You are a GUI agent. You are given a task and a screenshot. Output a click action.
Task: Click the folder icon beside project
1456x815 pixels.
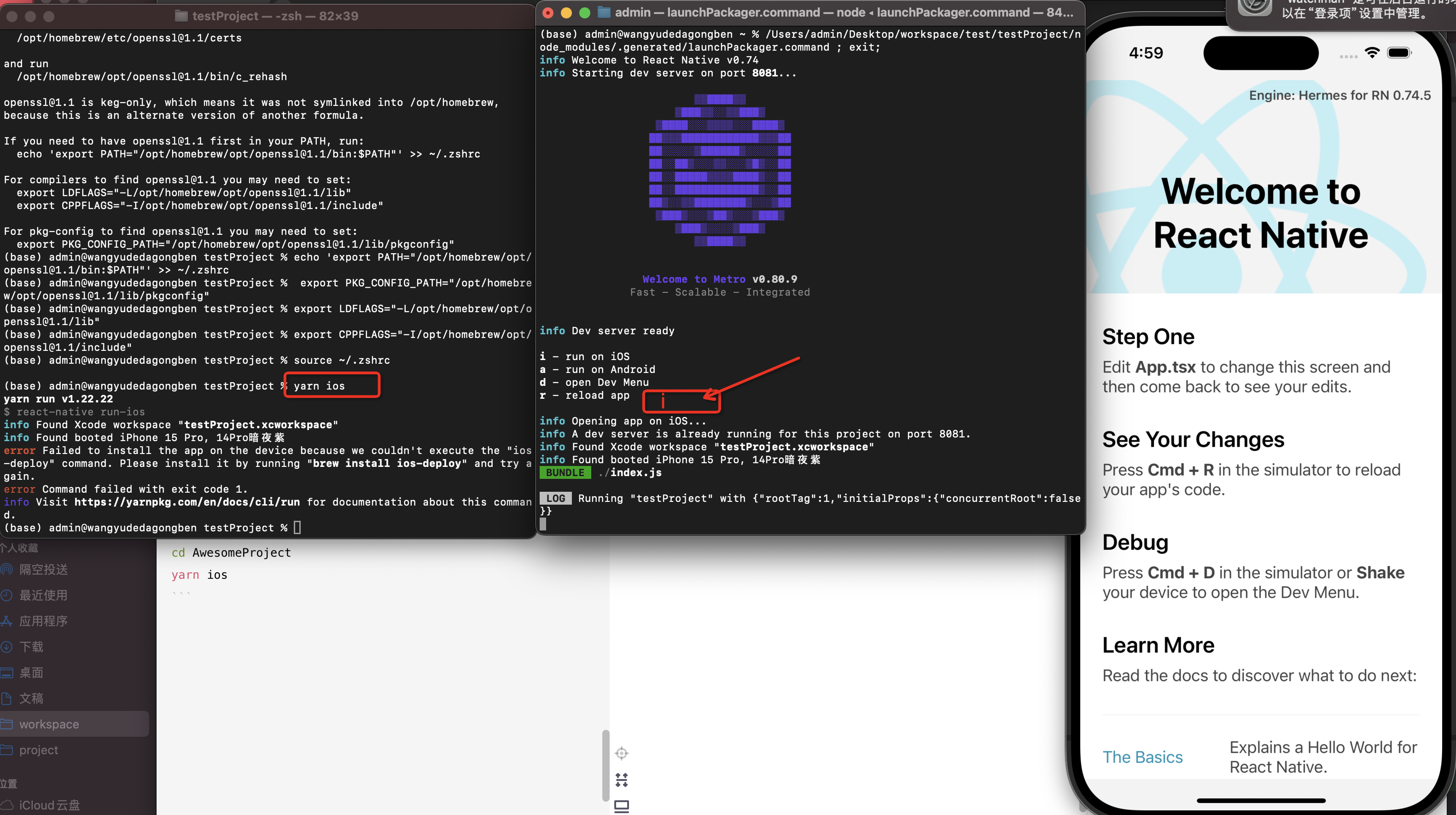(x=6, y=750)
